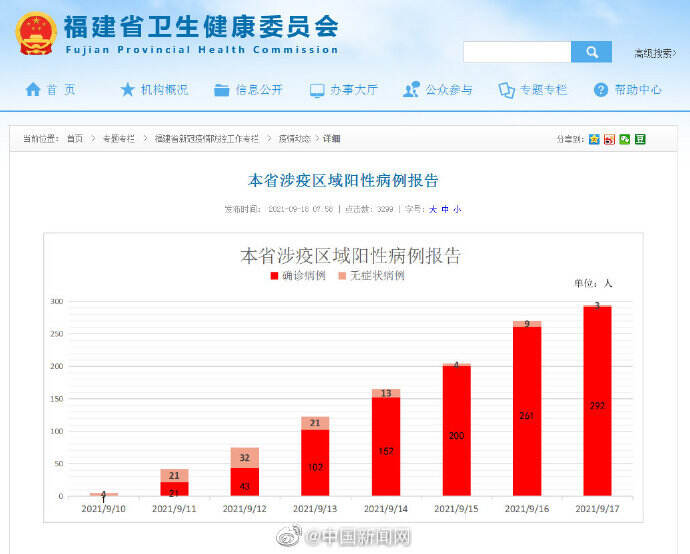Click the 2021/9/17 axis label
The image size is (690, 554).
coord(597,509)
